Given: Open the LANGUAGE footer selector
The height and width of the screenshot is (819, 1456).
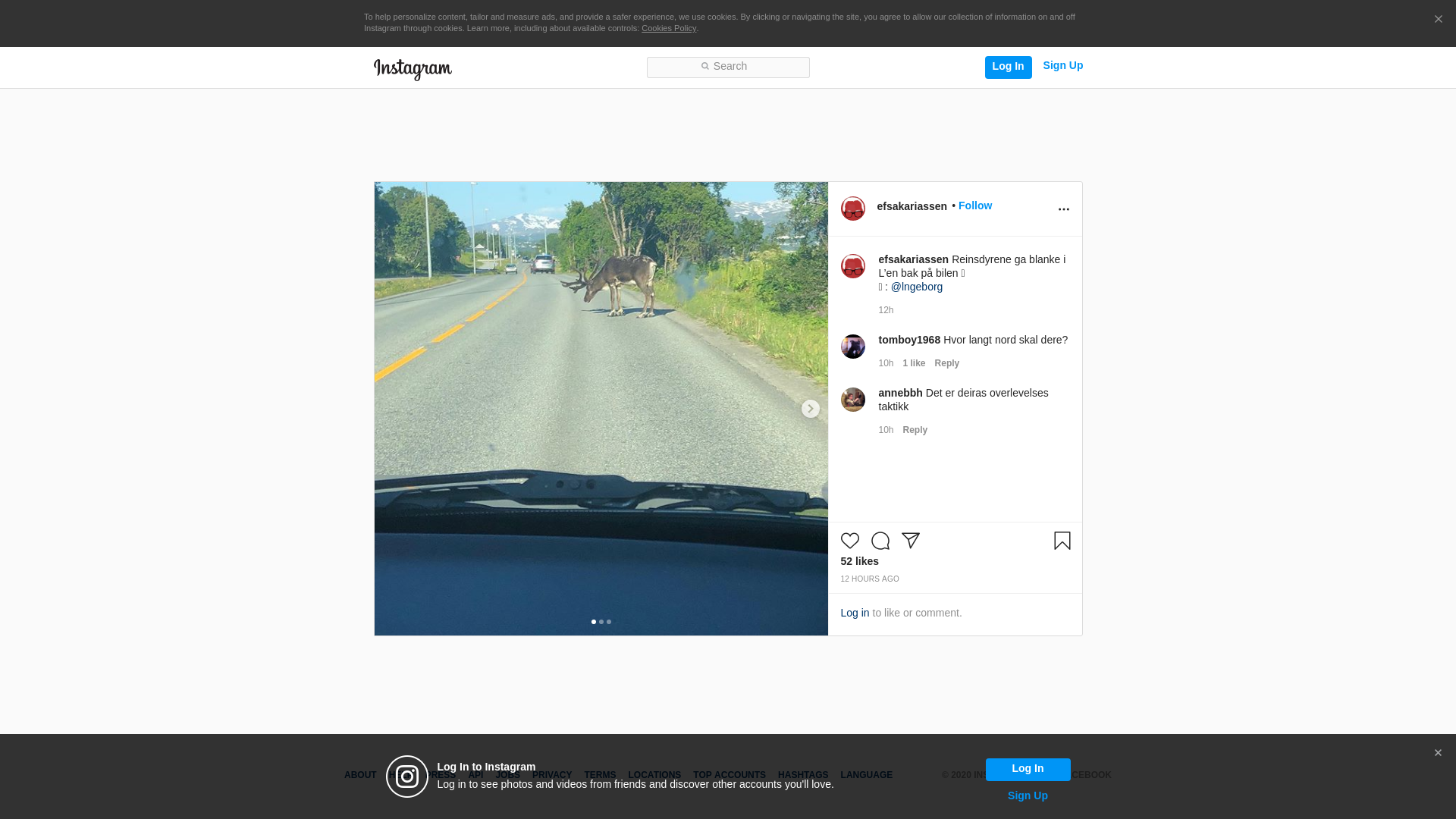Looking at the screenshot, I should click(x=866, y=775).
